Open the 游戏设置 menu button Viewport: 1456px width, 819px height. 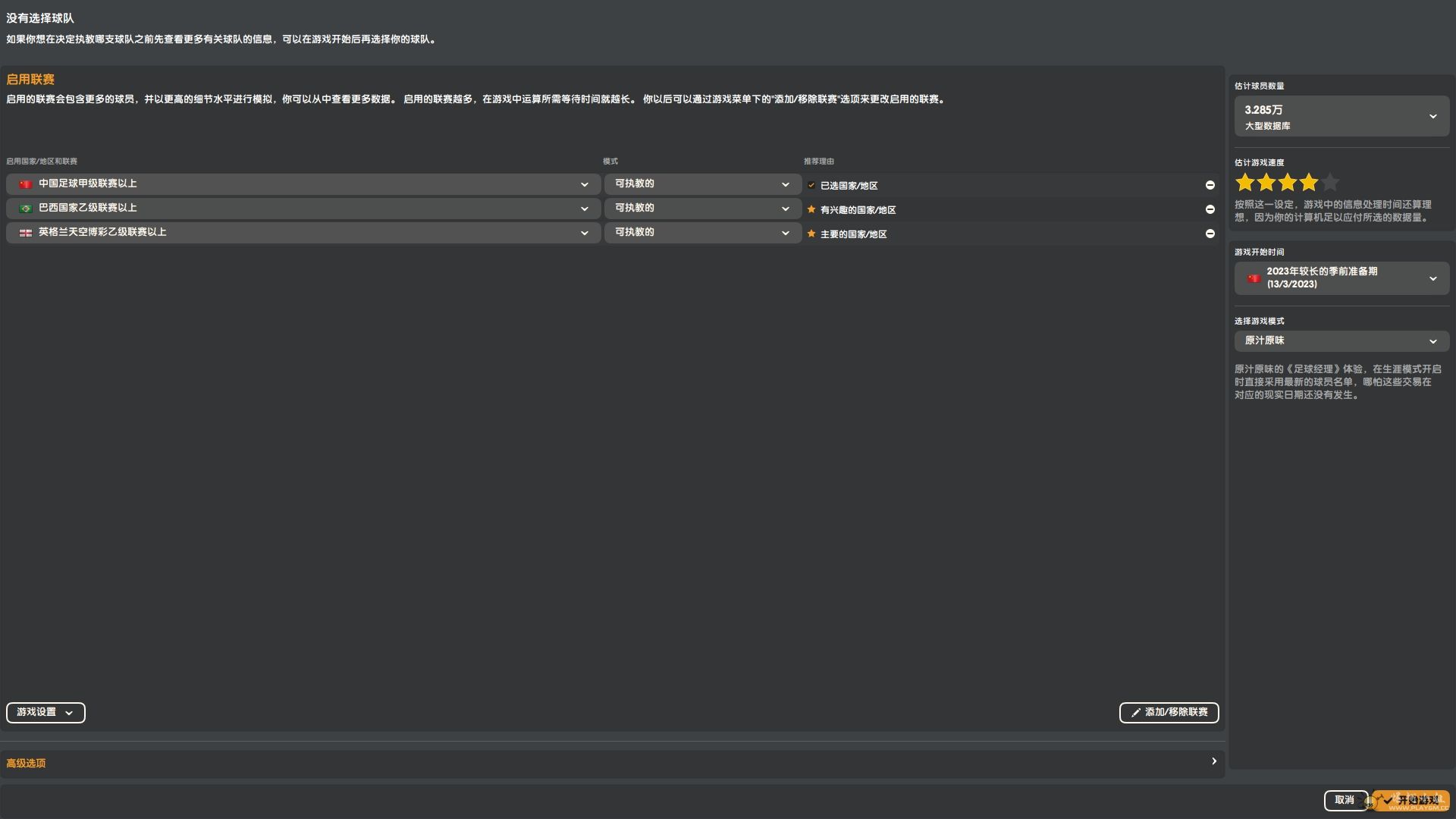45,712
